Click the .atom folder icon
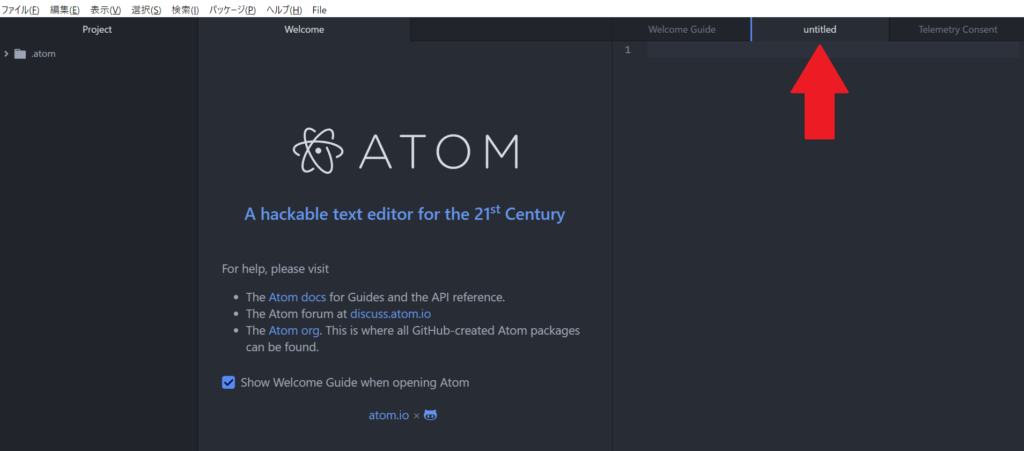 (x=20, y=54)
